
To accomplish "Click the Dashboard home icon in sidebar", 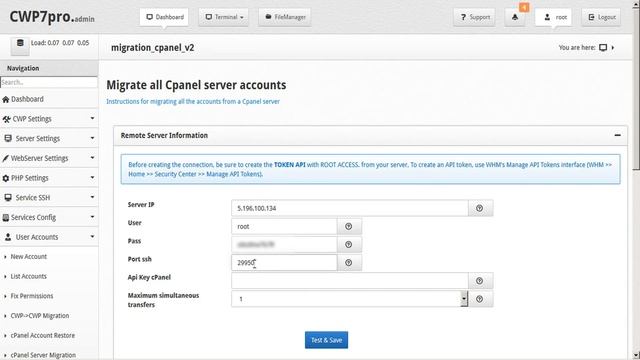I will 6,99.
